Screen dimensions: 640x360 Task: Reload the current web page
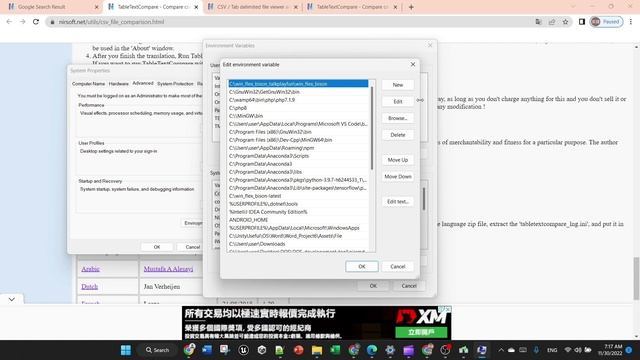[36, 22]
